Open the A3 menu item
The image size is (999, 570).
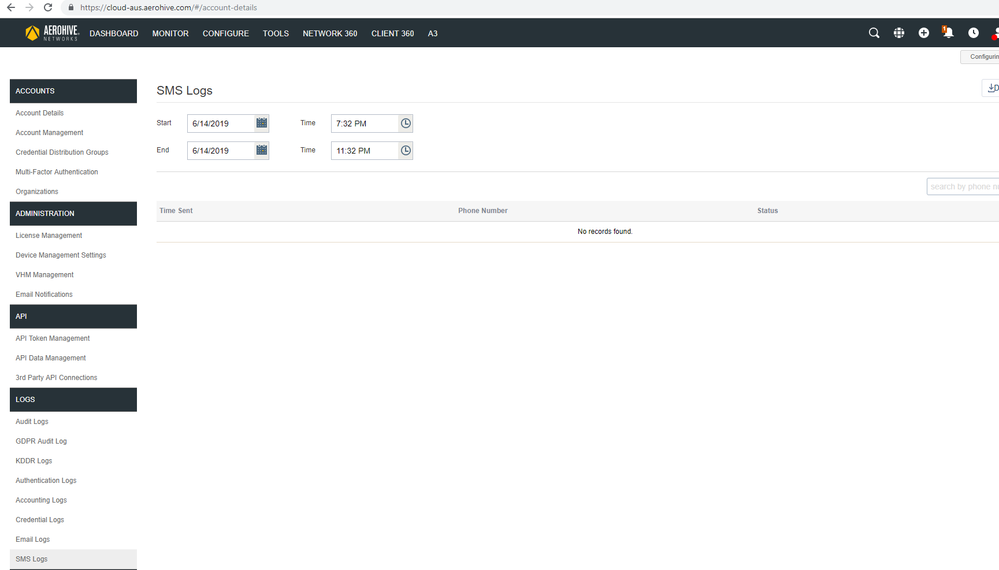click(x=433, y=34)
